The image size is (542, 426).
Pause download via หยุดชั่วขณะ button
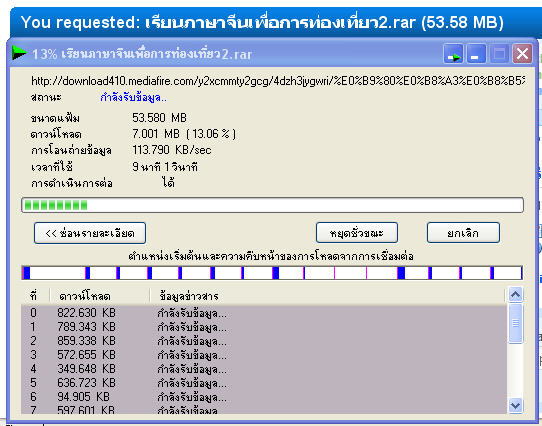pyautogui.click(x=357, y=233)
